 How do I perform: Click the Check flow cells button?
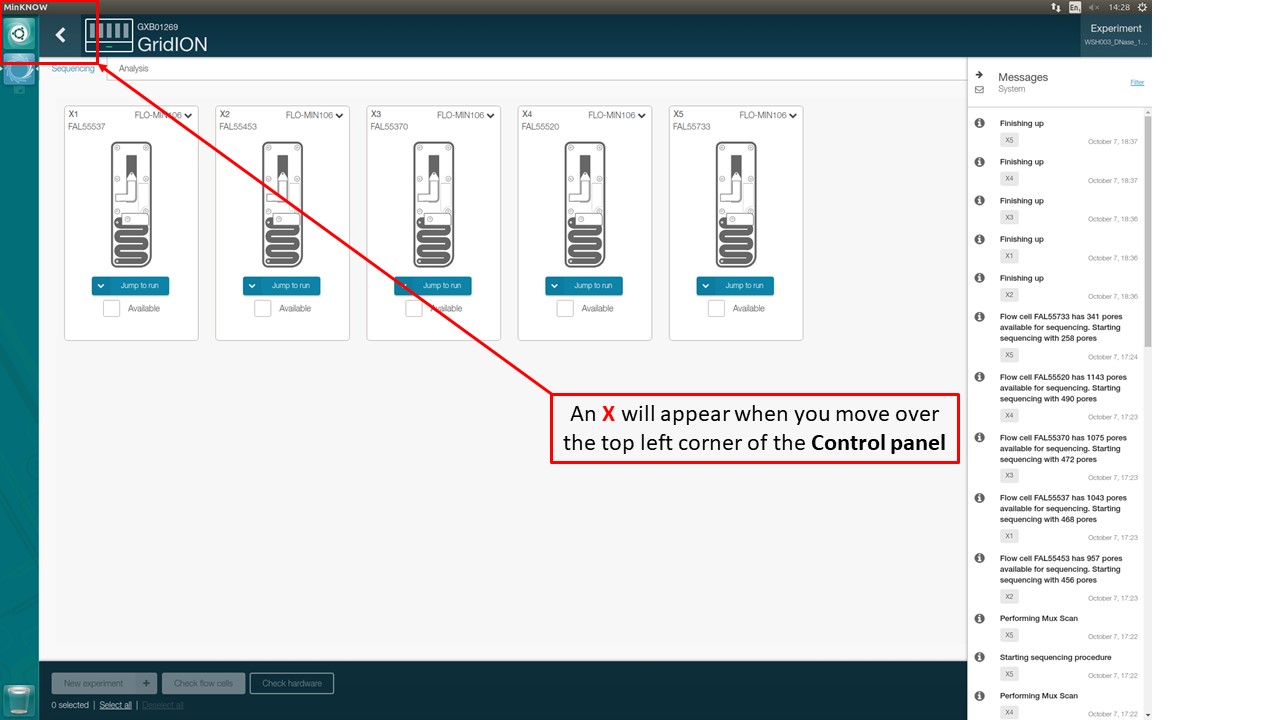[x=203, y=684]
